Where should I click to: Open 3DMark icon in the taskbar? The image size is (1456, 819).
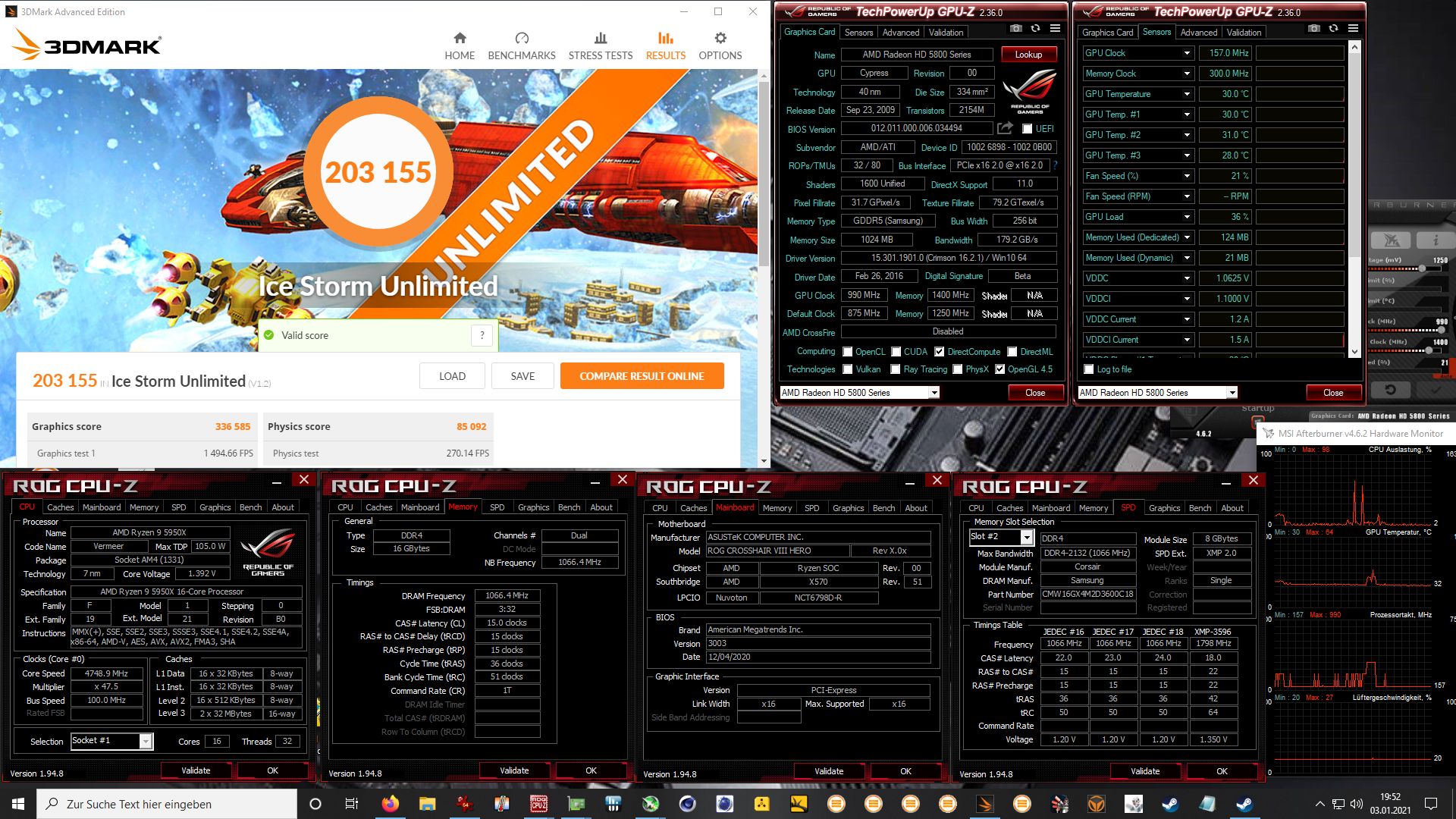pyautogui.click(x=984, y=804)
